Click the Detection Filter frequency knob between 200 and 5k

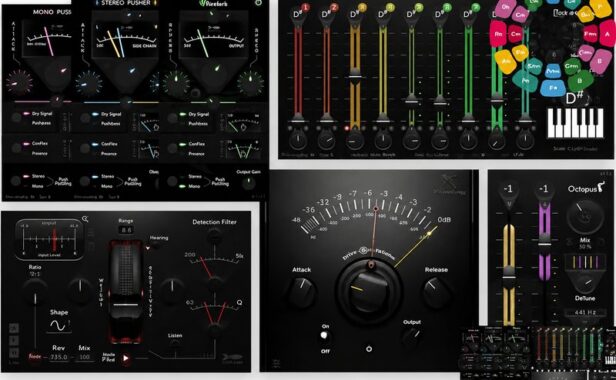pos(214,284)
